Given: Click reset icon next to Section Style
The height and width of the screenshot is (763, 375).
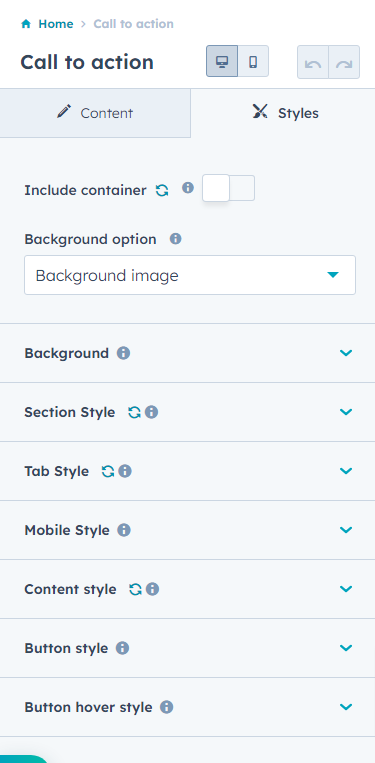Looking at the screenshot, I should [x=134, y=412].
